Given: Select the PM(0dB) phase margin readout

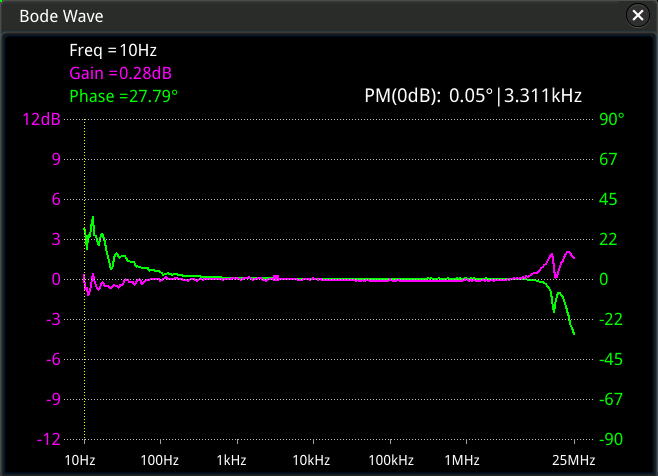Looking at the screenshot, I should [473, 96].
